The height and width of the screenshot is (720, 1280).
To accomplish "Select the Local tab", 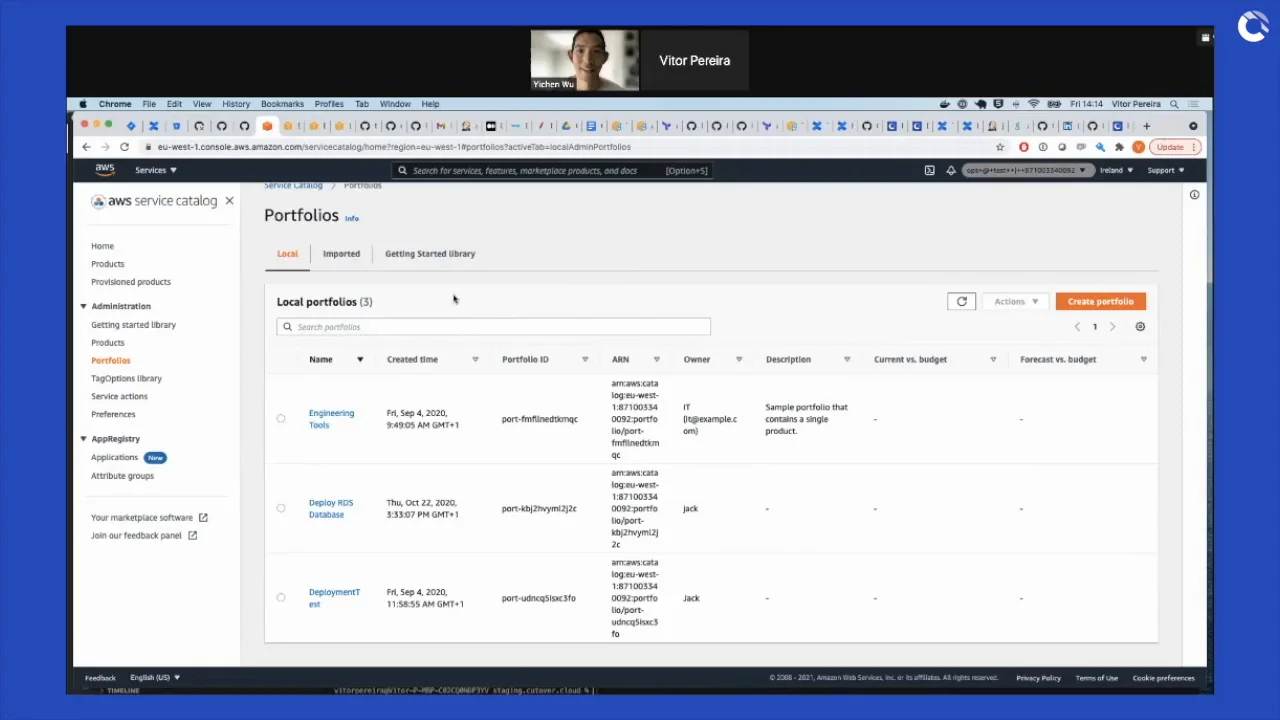I will pyautogui.click(x=287, y=254).
